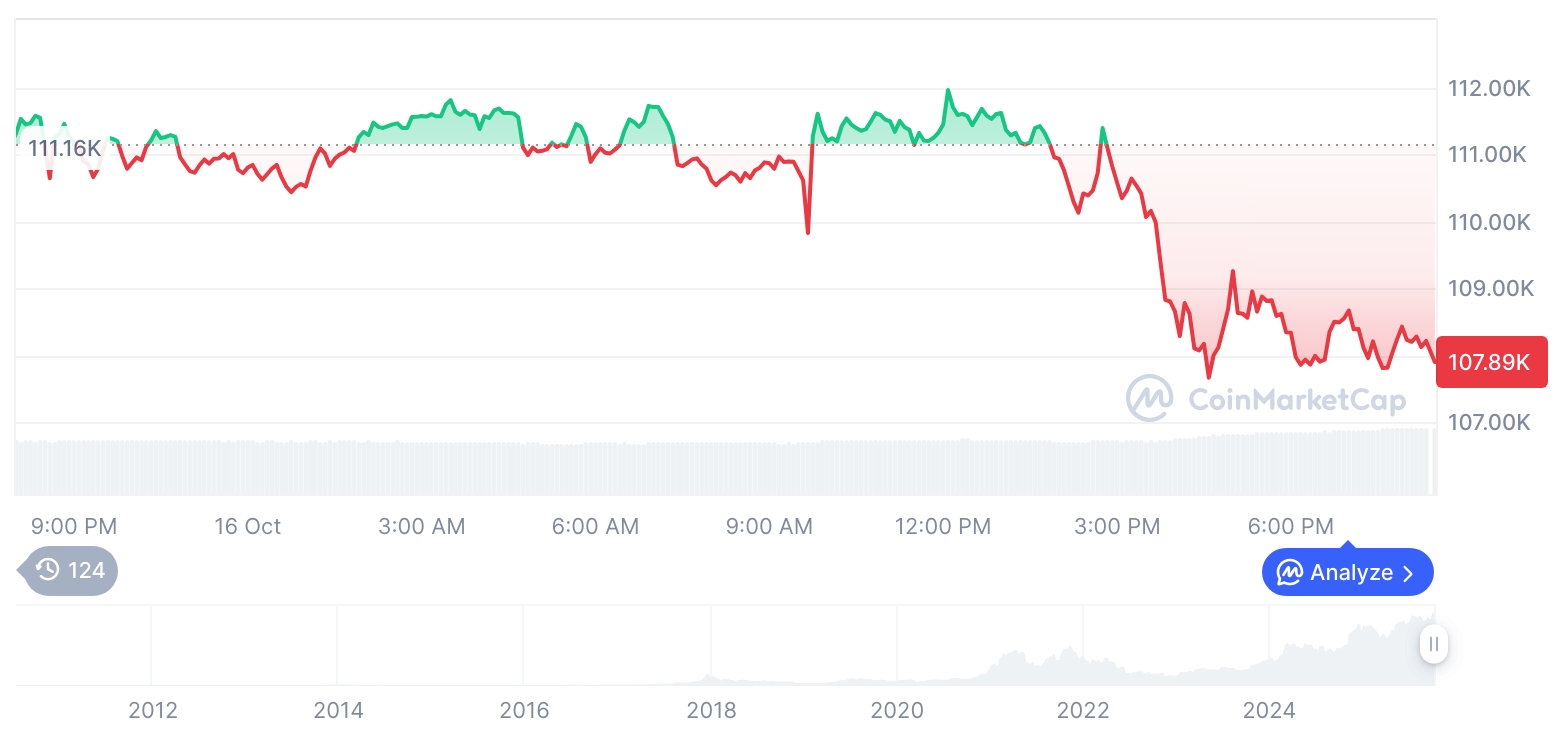Viewport: 1566px width, 732px height.
Task: Click the 107.00K price axis label
Action: [1489, 423]
